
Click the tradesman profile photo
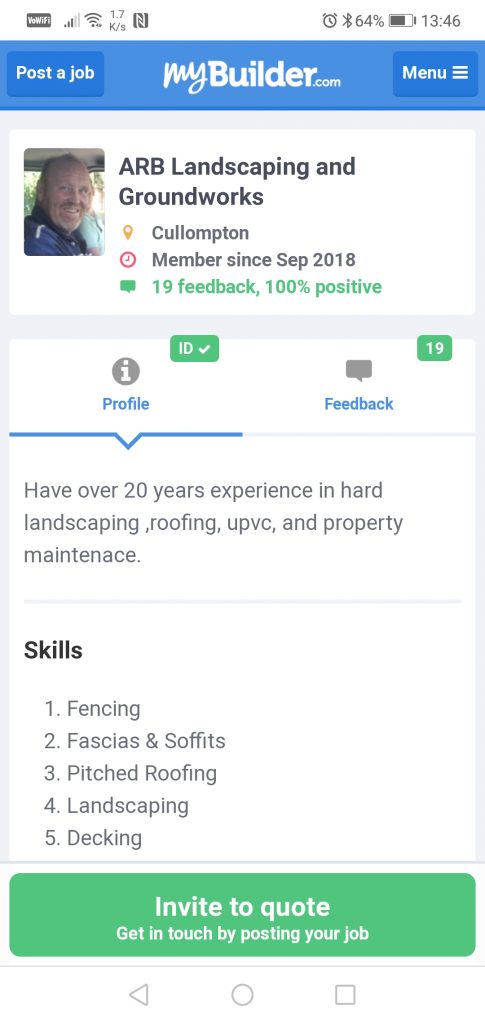(64, 202)
